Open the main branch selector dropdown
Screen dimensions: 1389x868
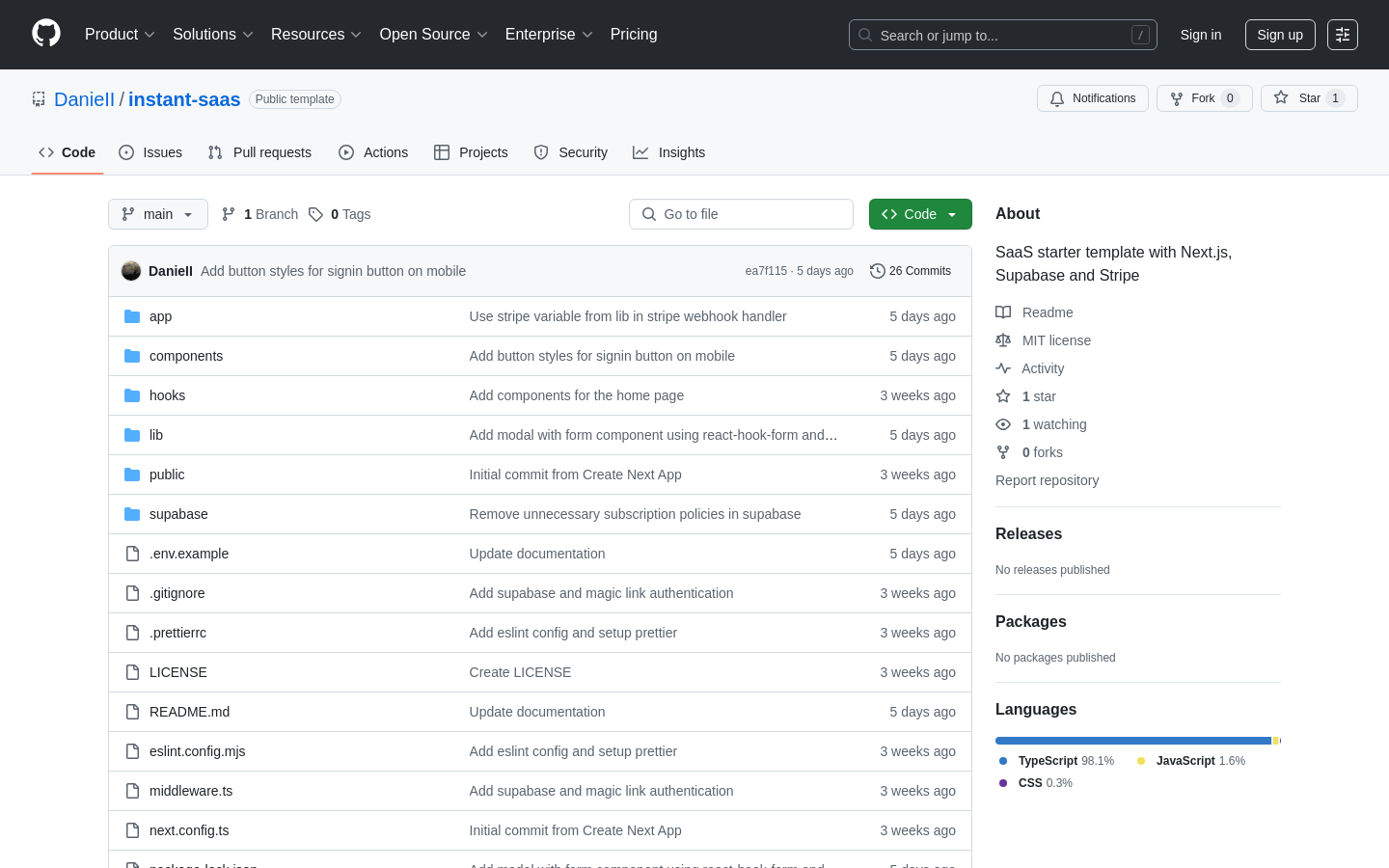158,214
